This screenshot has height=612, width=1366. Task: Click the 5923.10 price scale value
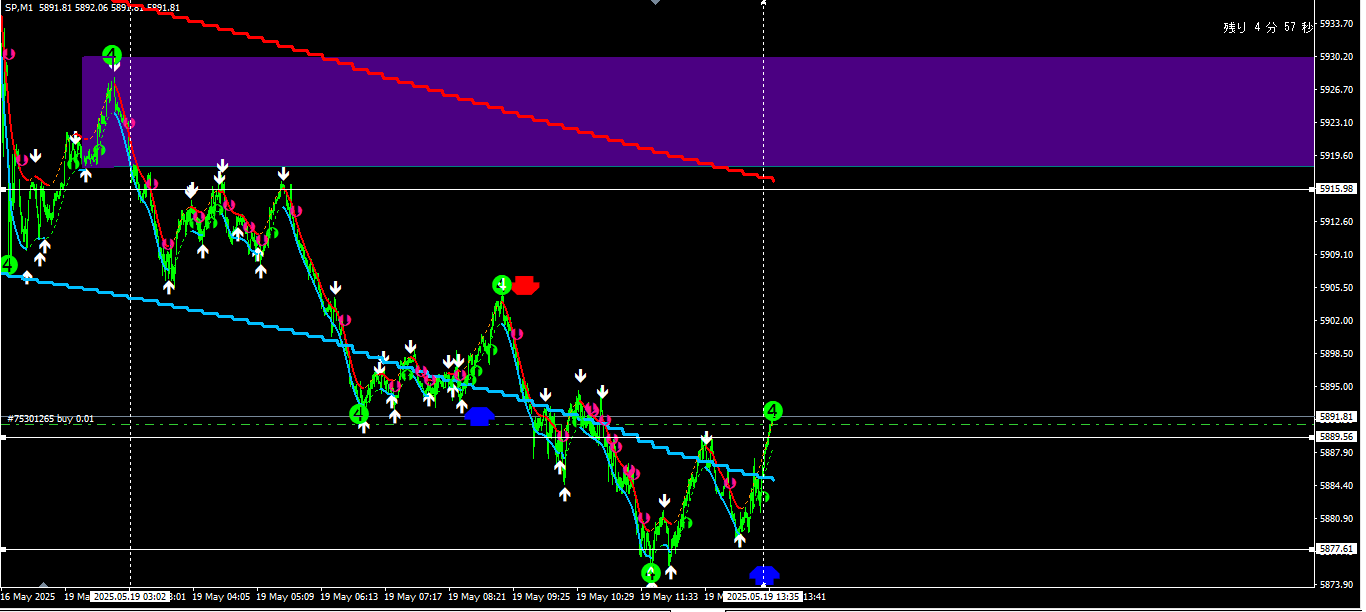pos(1338,123)
